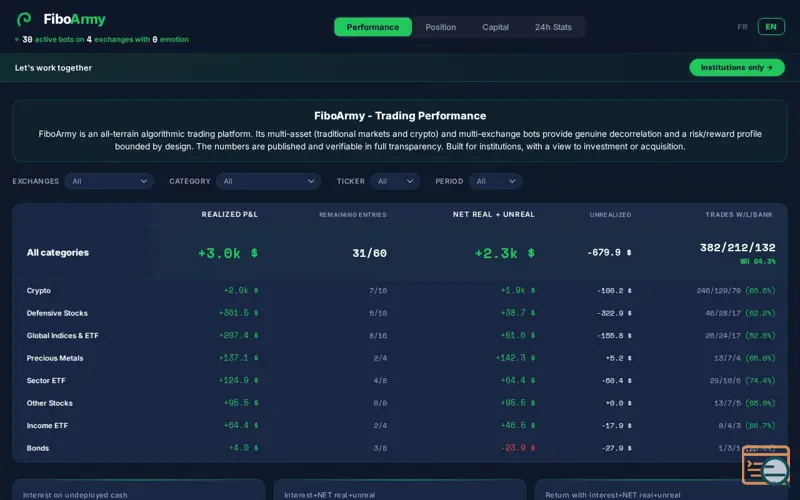Select the Other Stocks row
This screenshot has width=800, height=500.
point(400,403)
